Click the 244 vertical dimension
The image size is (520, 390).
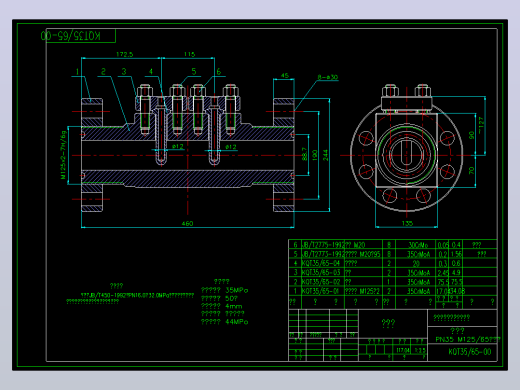pyautogui.click(x=325, y=155)
